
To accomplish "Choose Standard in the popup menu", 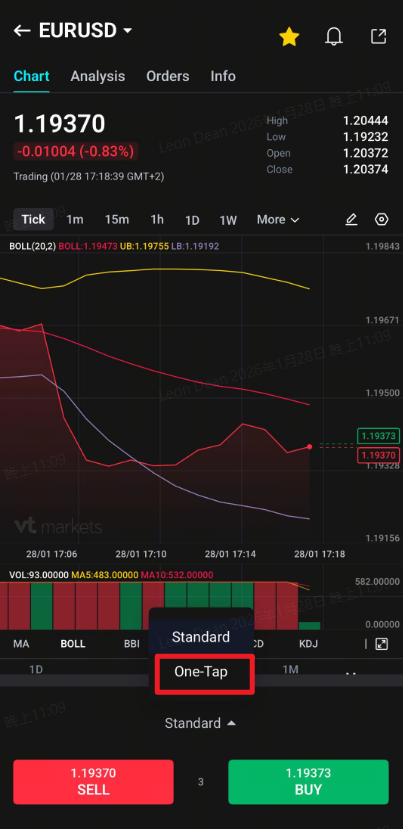I will [x=201, y=637].
